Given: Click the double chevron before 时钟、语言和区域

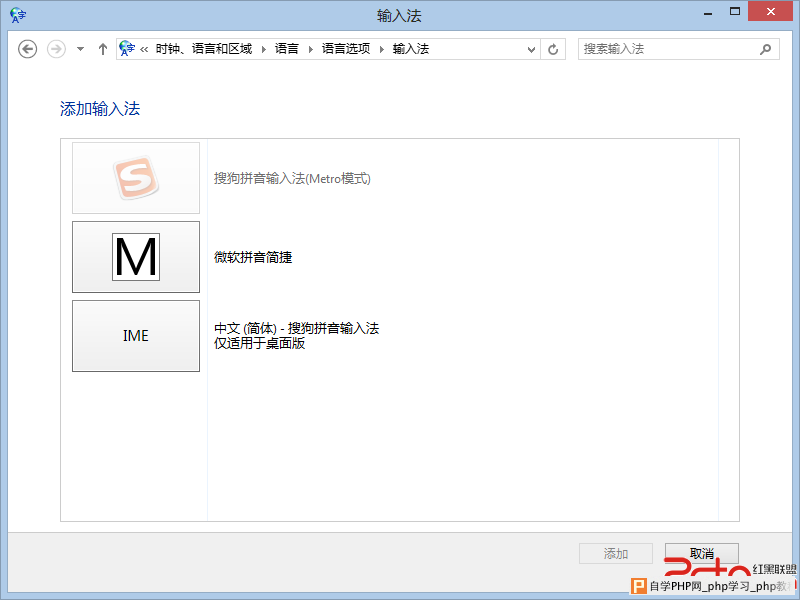Looking at the screenshot, I should [x=144, y=49].
